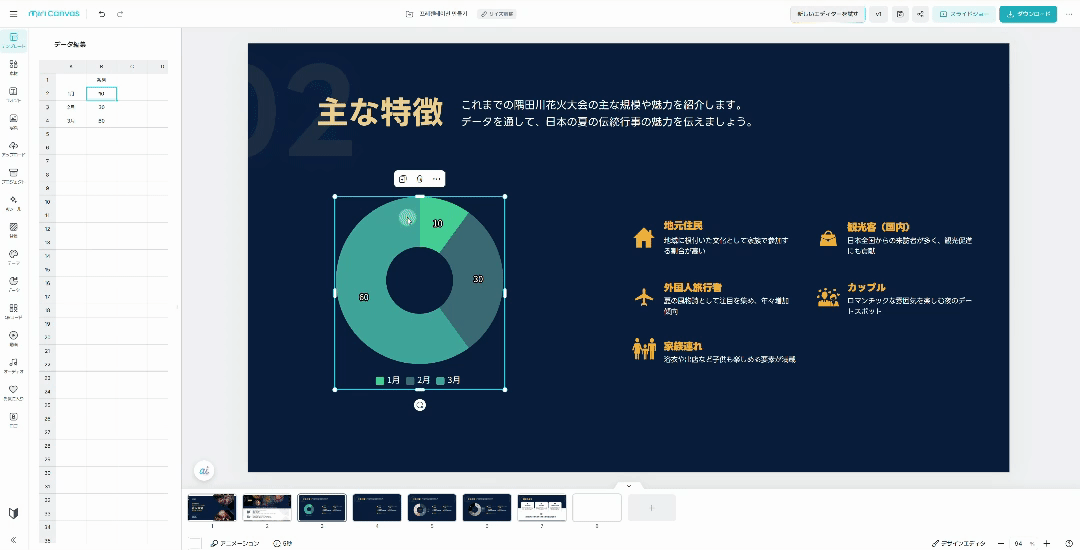
Task: Select the selected cell with value 10
Action: (x=101, y=94)
